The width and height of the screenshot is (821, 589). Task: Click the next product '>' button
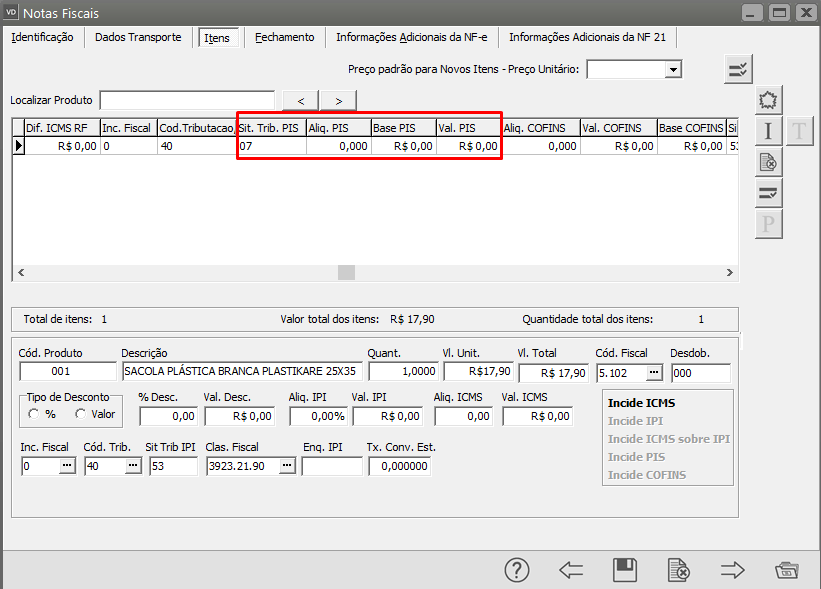[339, 100]
